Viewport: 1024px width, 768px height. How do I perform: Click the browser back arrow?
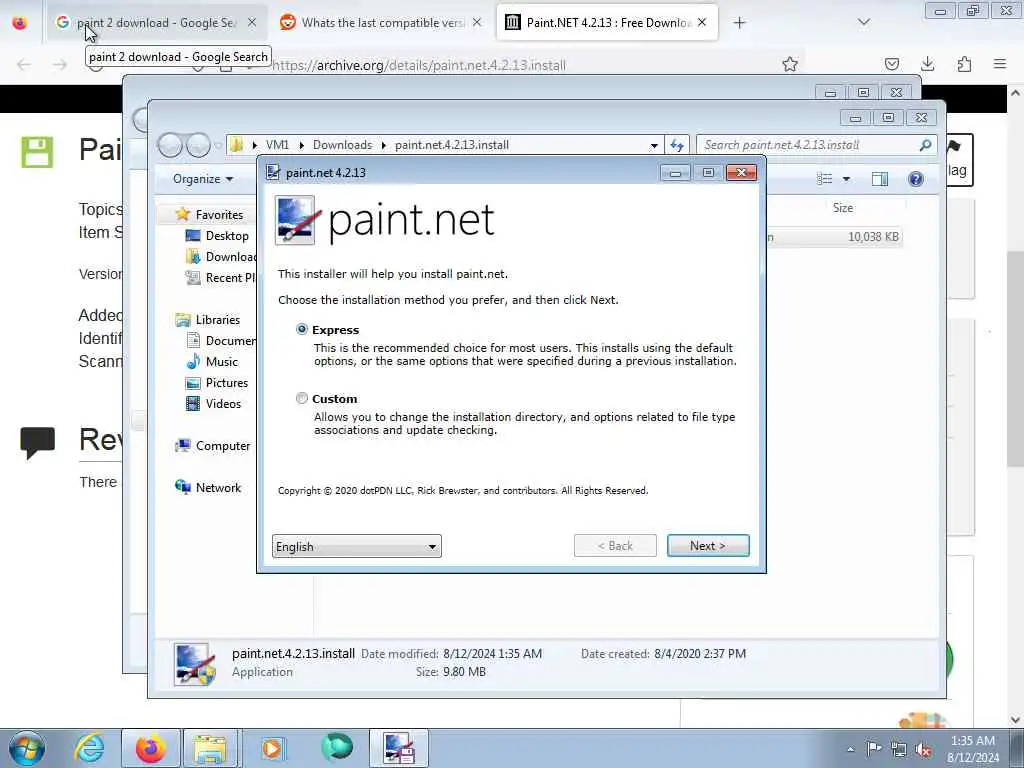(24, 64)
